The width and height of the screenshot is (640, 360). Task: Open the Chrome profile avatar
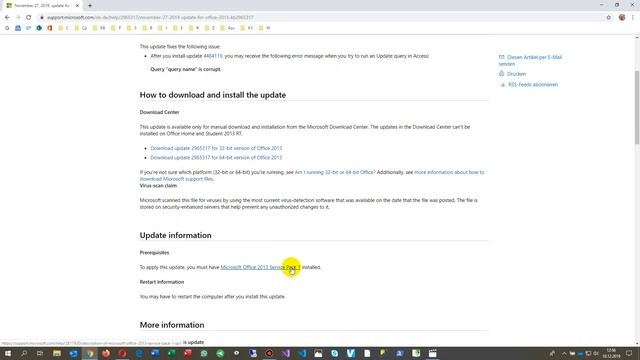pyautogui.click(x=622, y=18)
